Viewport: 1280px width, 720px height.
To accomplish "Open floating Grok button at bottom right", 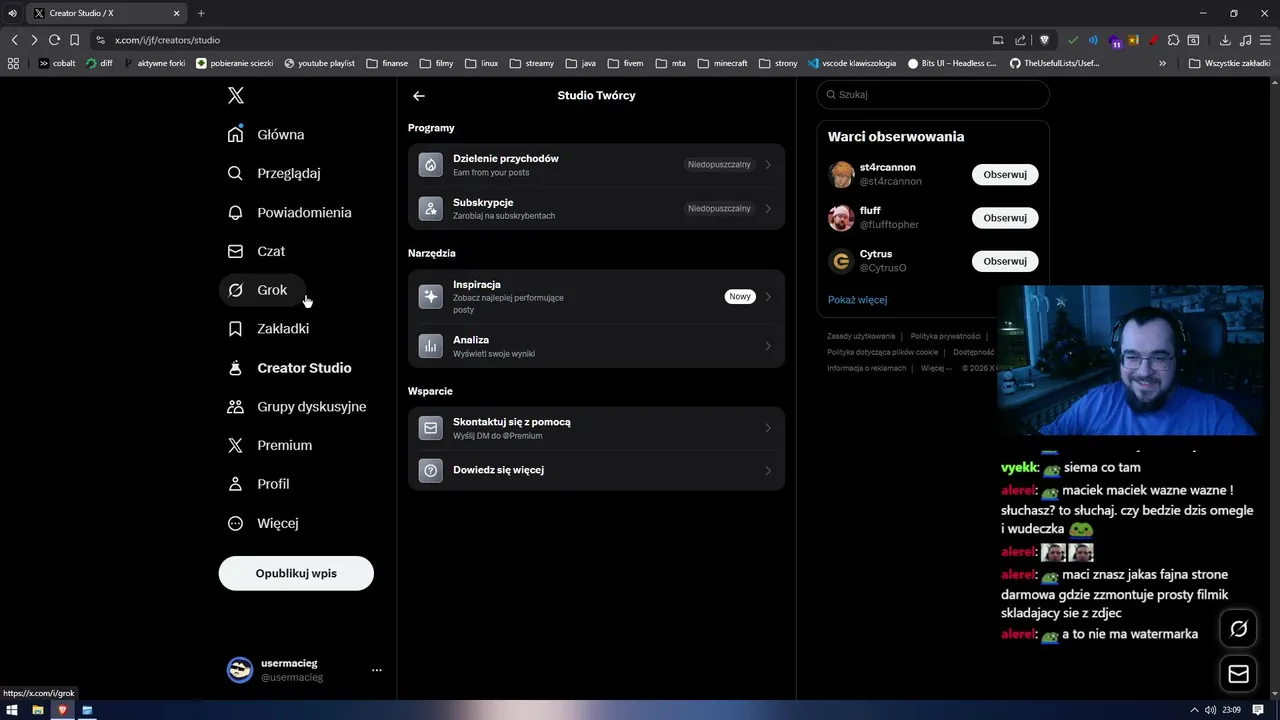I will click(x=1238, y=629).
